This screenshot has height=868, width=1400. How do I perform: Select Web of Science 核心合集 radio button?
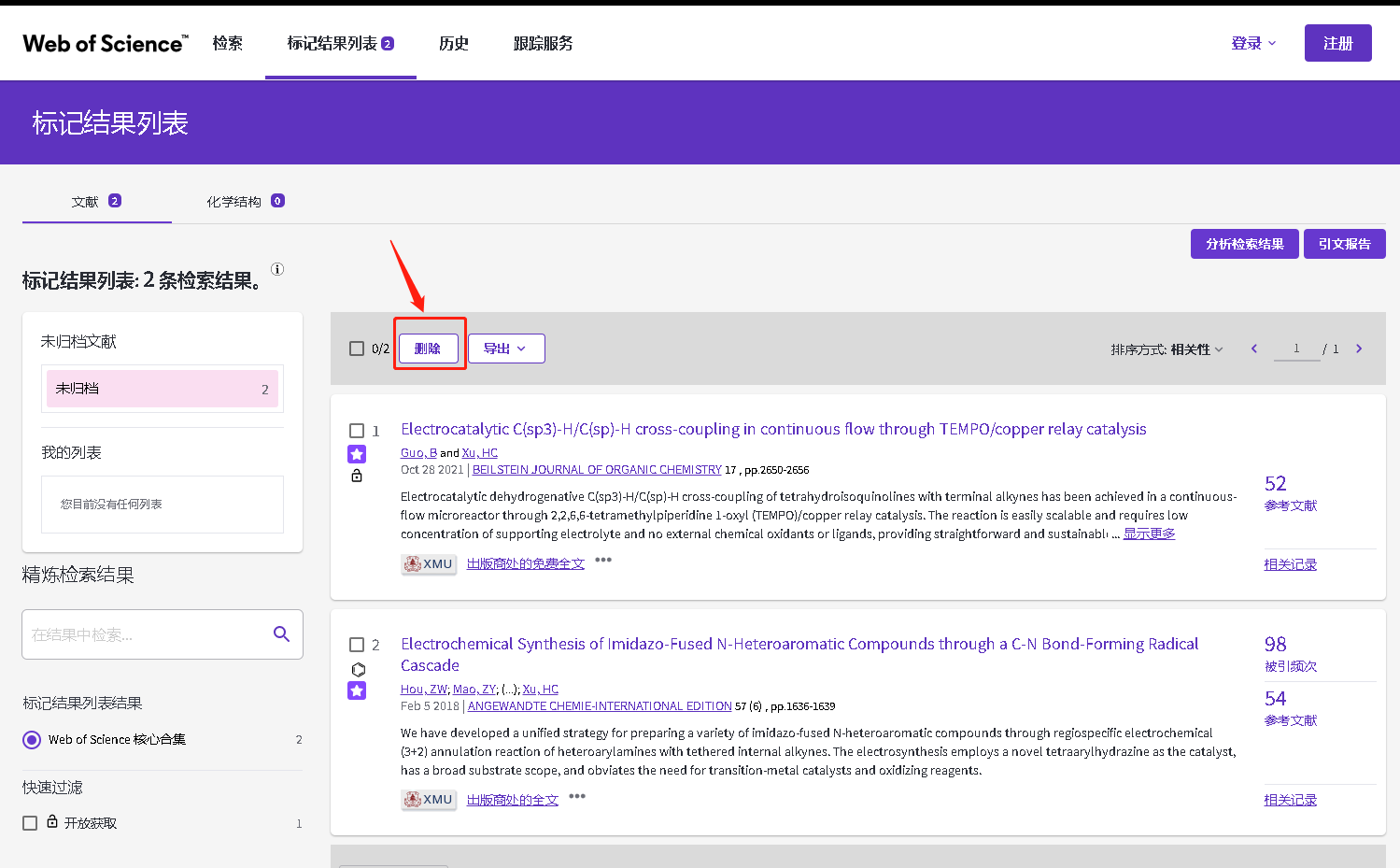(x=32, y=740)
